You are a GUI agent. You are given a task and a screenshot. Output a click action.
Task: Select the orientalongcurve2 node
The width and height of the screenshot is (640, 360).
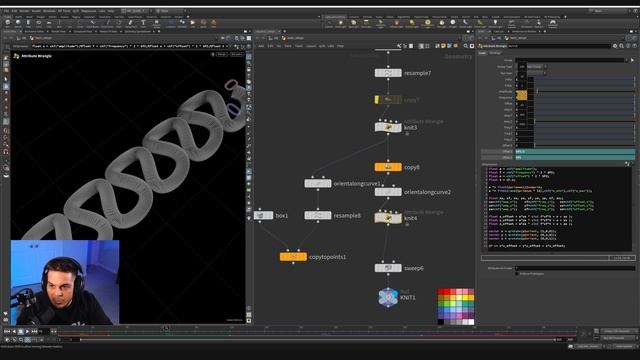pyautogui.click(x=388, y=192)
